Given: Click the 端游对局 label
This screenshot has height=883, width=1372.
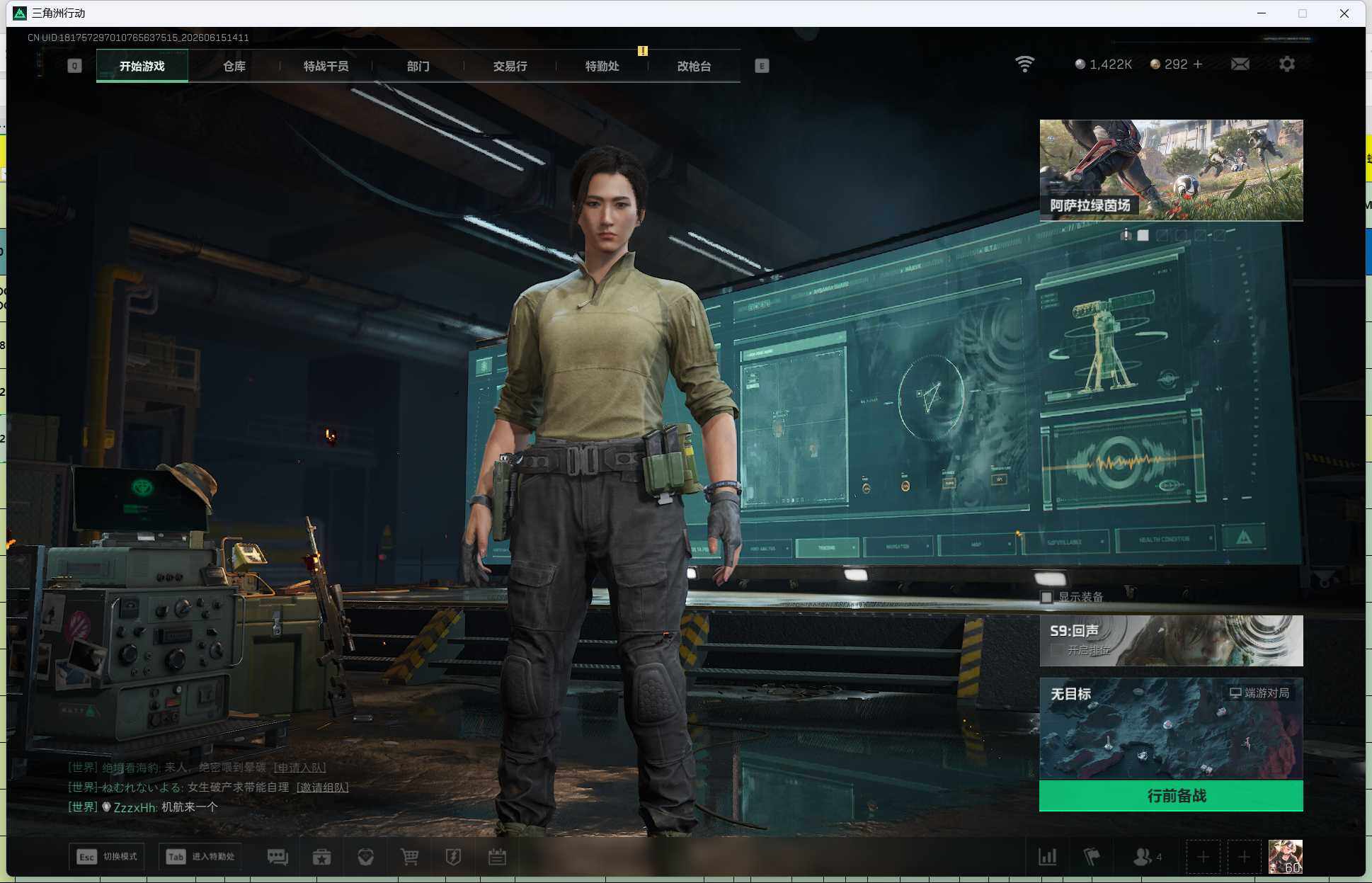Looking at the screenshot, I should 1259,693.
